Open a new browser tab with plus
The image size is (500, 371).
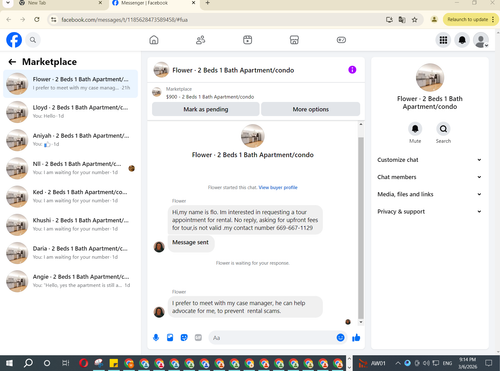[207, 3]
